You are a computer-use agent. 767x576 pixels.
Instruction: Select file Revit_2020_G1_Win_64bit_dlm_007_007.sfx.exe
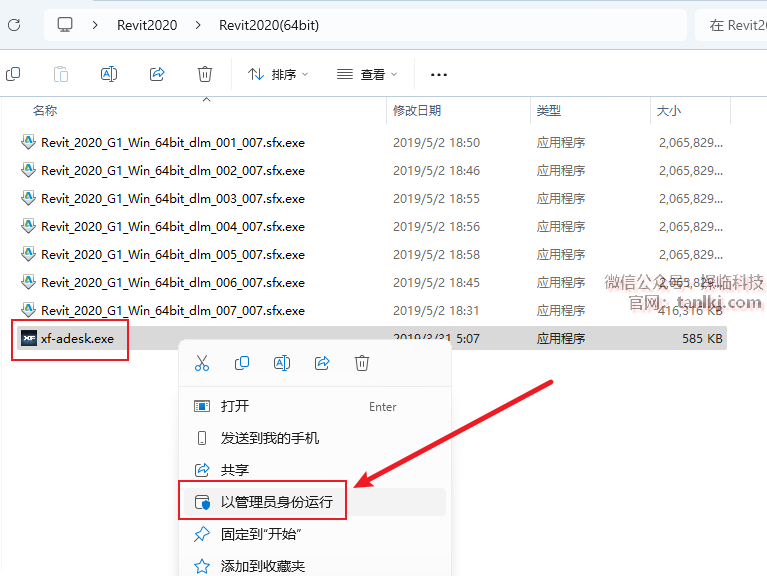(173, 310)
